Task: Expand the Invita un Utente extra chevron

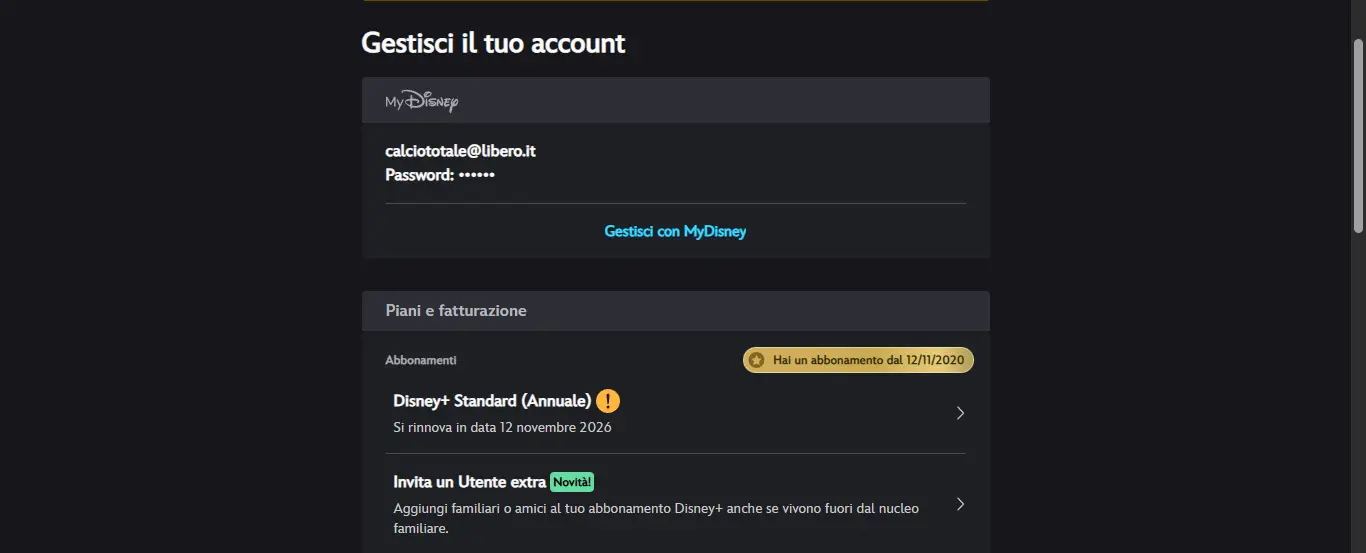Action: 960,504
